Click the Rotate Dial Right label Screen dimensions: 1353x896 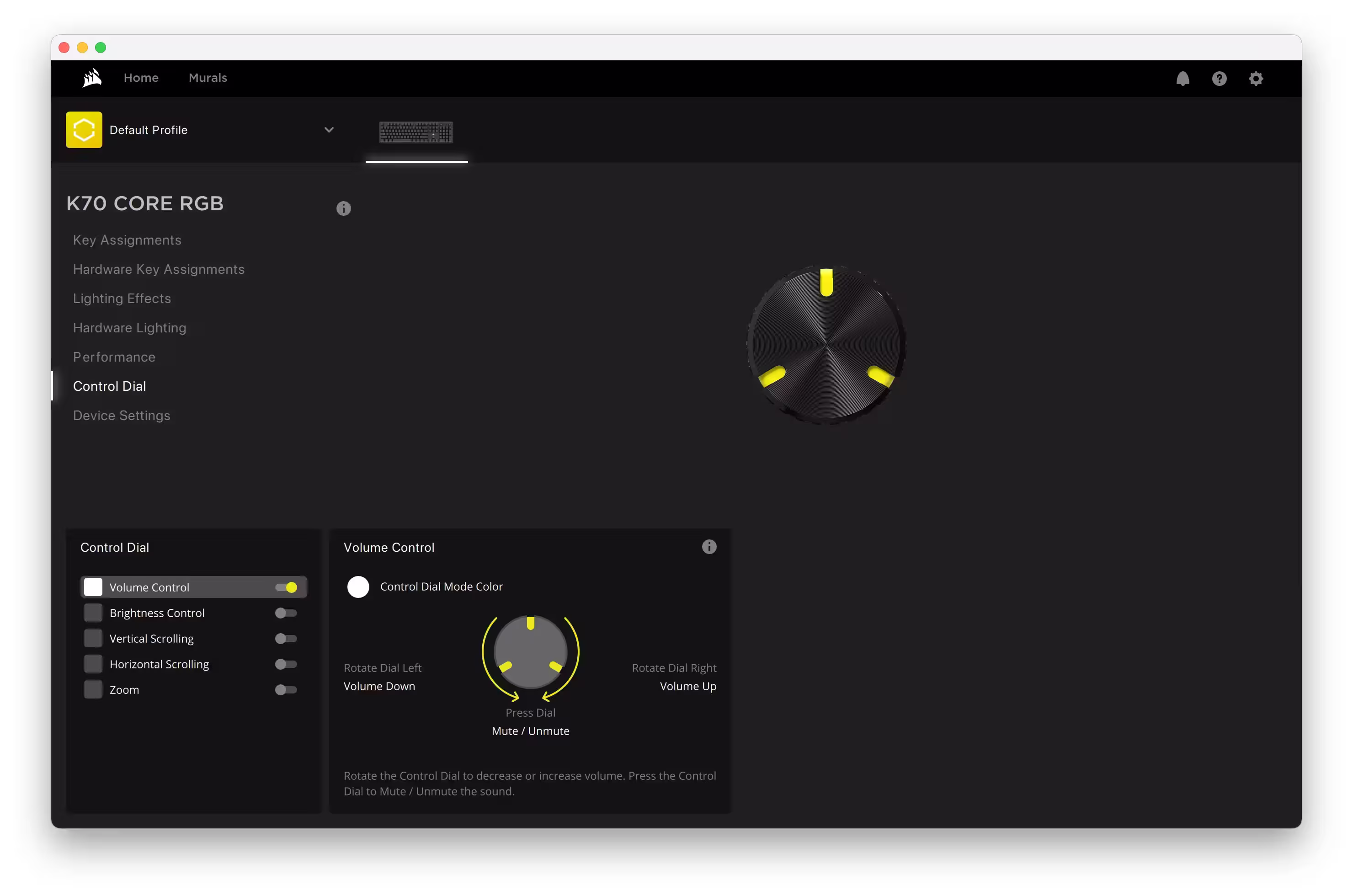point(674,668)
